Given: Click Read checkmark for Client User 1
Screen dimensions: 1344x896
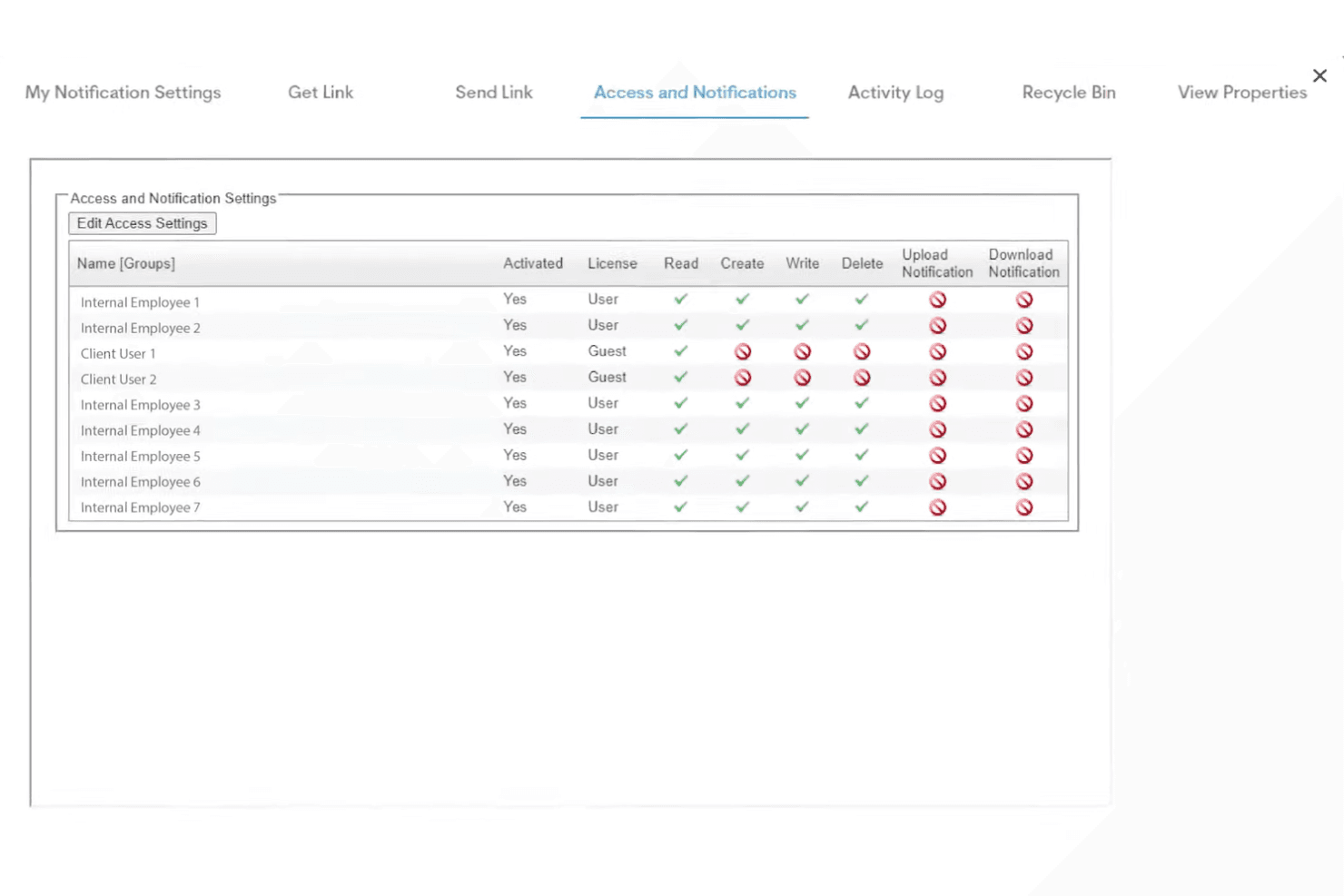Looking at the screenshot, I should (x=680, y=350).
